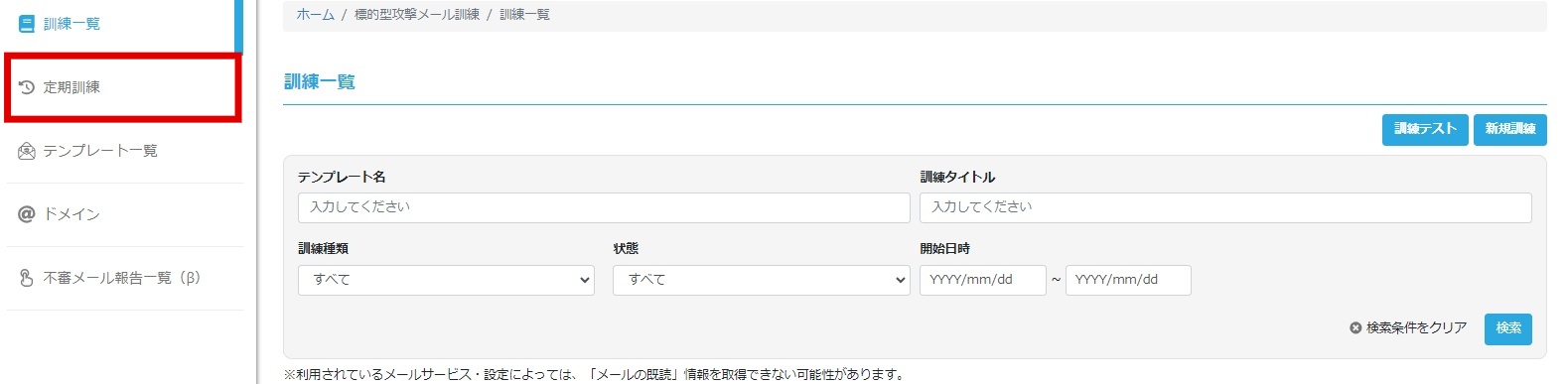Screen dimensions: 1568x384
Task: Select ドメイン in the sidebar
Action: [x=123, y=214]
